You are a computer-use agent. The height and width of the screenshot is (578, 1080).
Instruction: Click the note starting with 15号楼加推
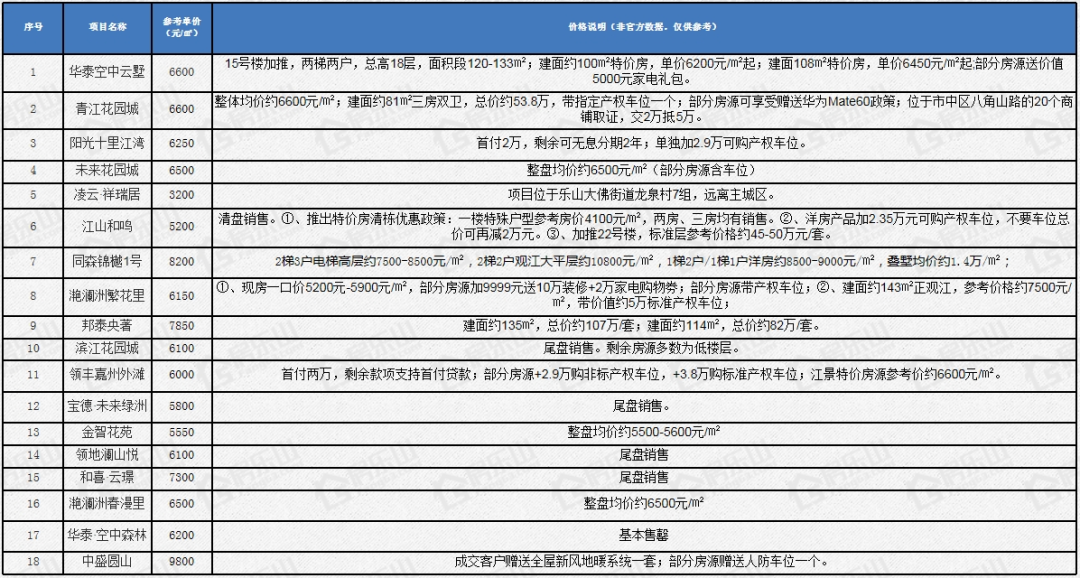(644, 71)
